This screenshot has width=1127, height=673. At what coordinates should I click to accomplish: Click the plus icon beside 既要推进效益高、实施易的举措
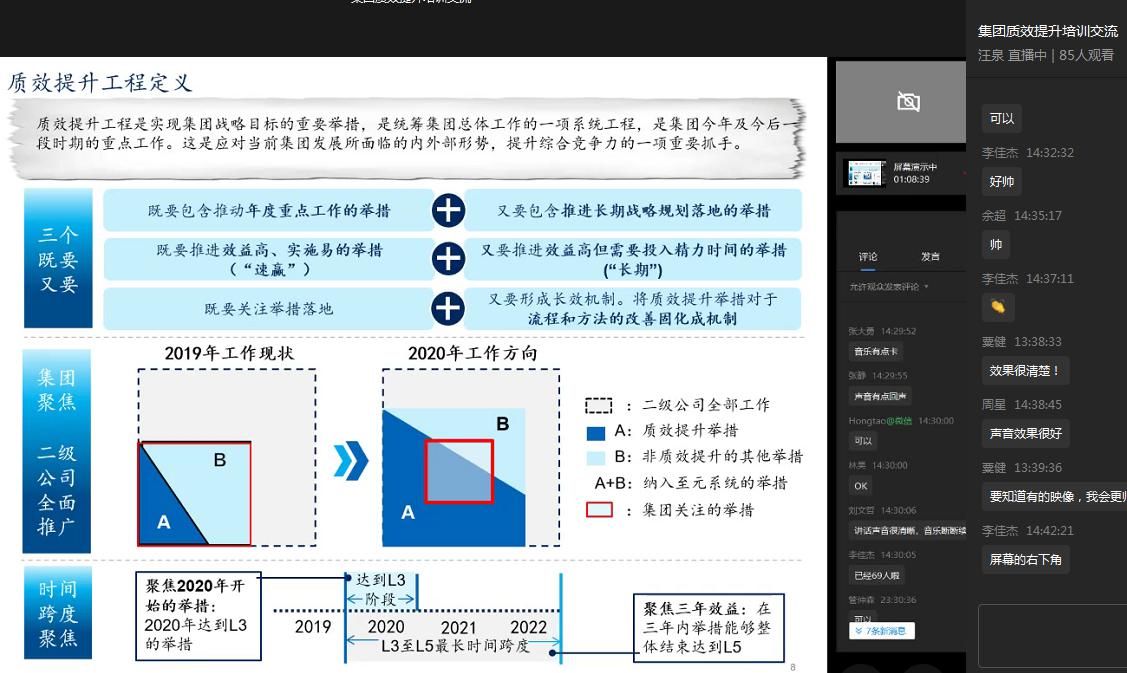click(448, 259)
